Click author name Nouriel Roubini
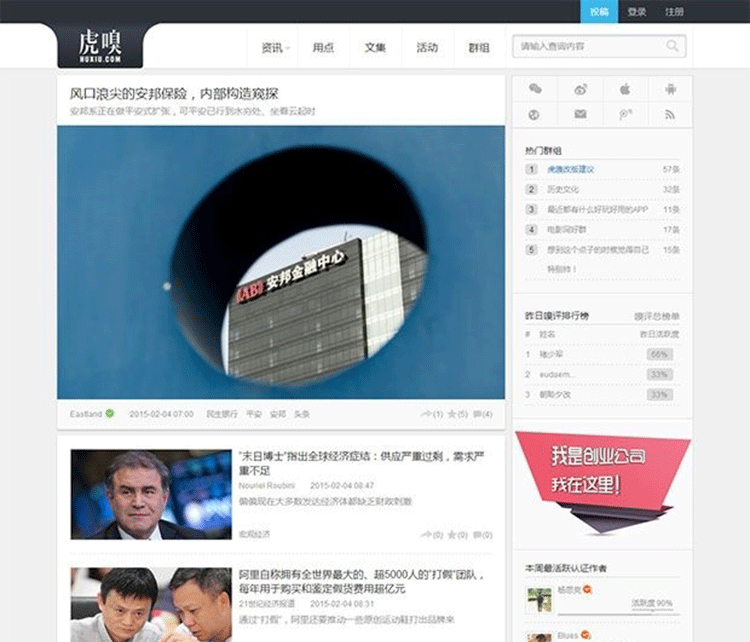This screenshot has width=750, height=642. click(267, 486)
